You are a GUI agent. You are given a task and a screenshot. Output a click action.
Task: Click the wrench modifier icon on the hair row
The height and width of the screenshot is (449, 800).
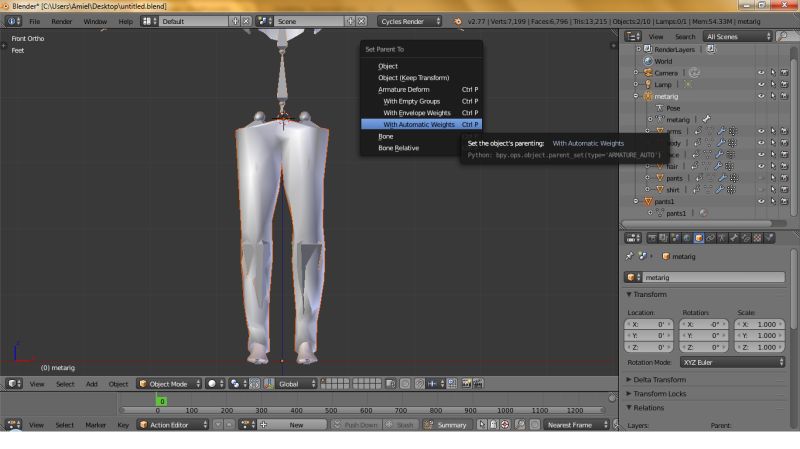(717, 166)
